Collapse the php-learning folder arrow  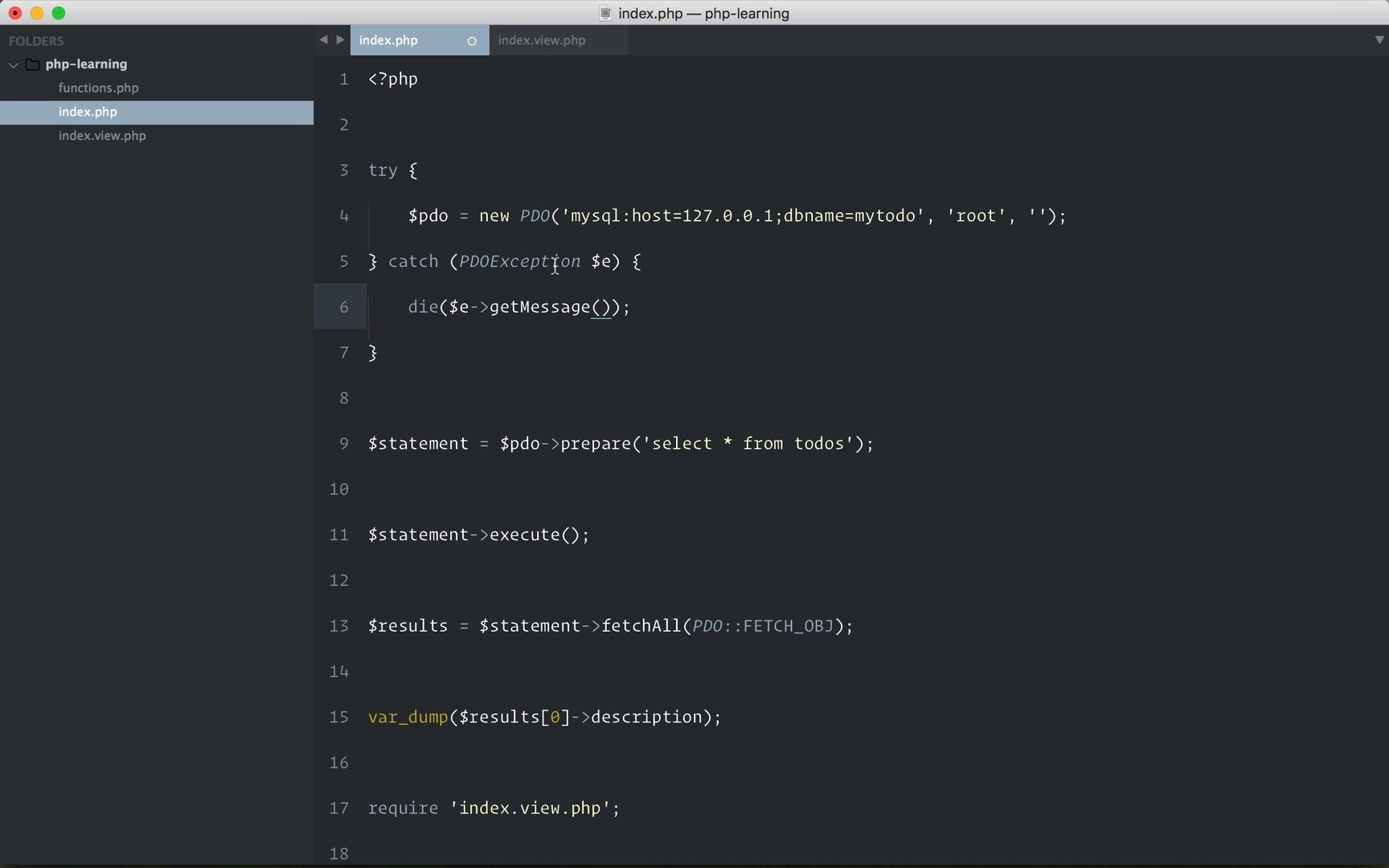pos(14,64)
